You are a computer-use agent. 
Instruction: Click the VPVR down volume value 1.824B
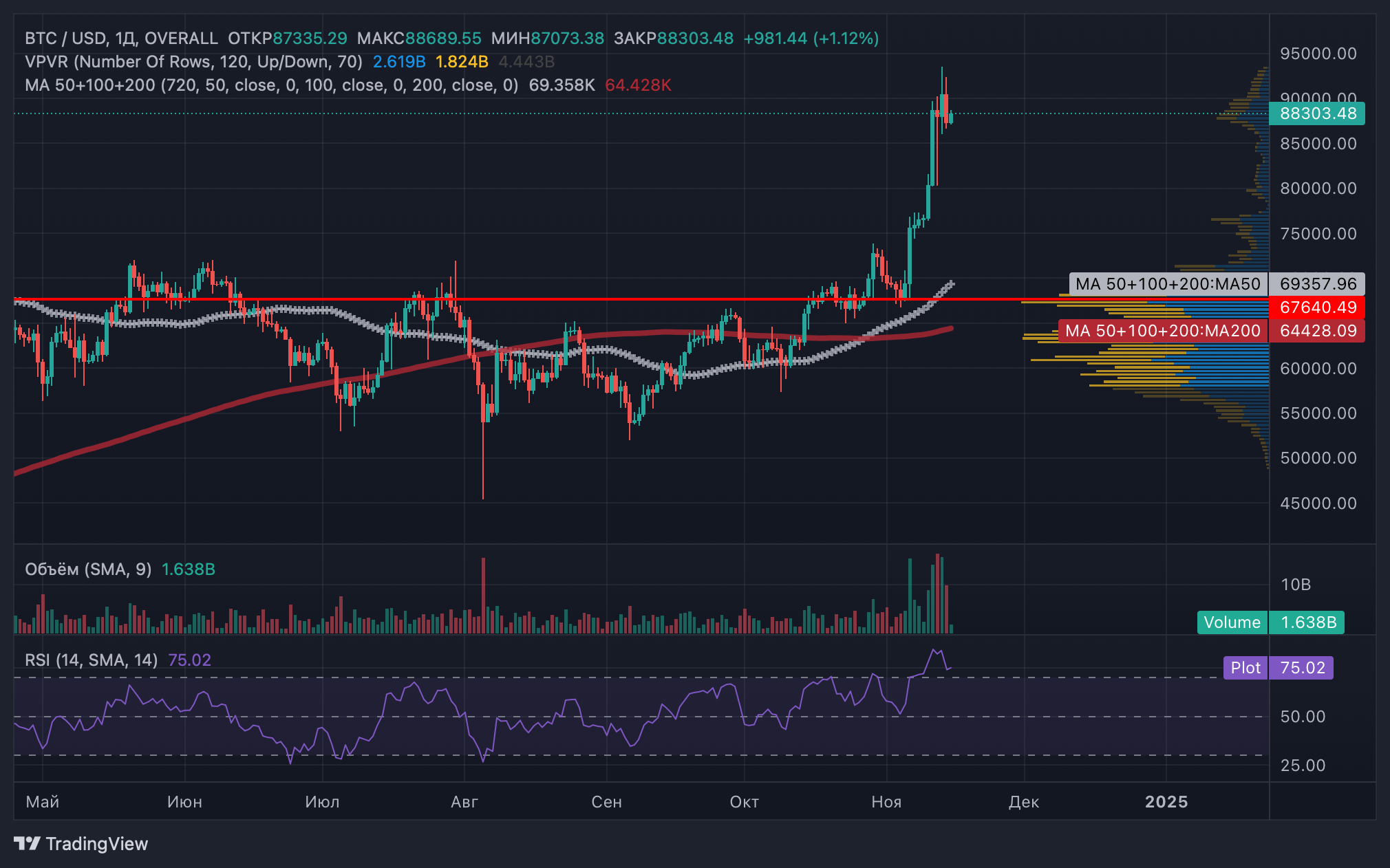click(x=462, y=62)
